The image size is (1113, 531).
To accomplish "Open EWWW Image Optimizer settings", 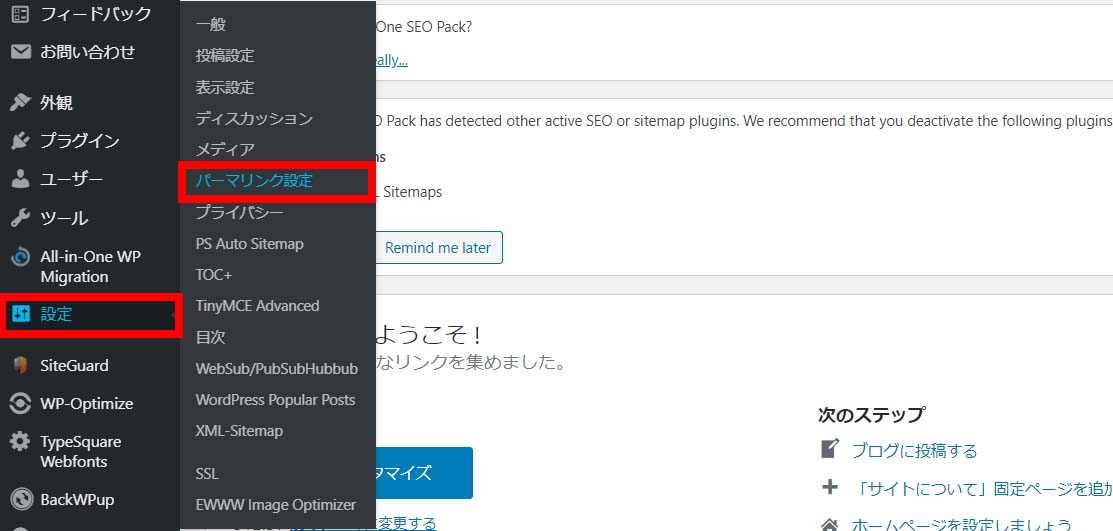I will point(275,505).
